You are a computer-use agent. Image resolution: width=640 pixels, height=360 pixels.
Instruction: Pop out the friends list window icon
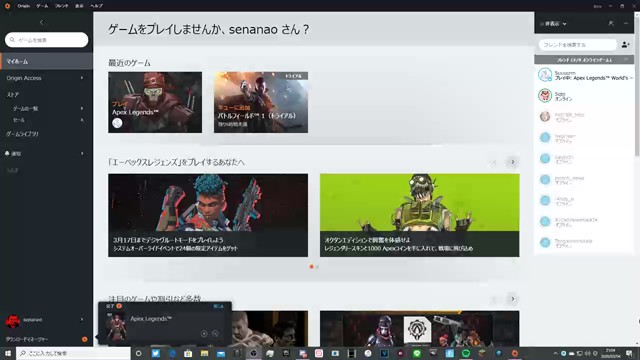click(x=611, y=24)
